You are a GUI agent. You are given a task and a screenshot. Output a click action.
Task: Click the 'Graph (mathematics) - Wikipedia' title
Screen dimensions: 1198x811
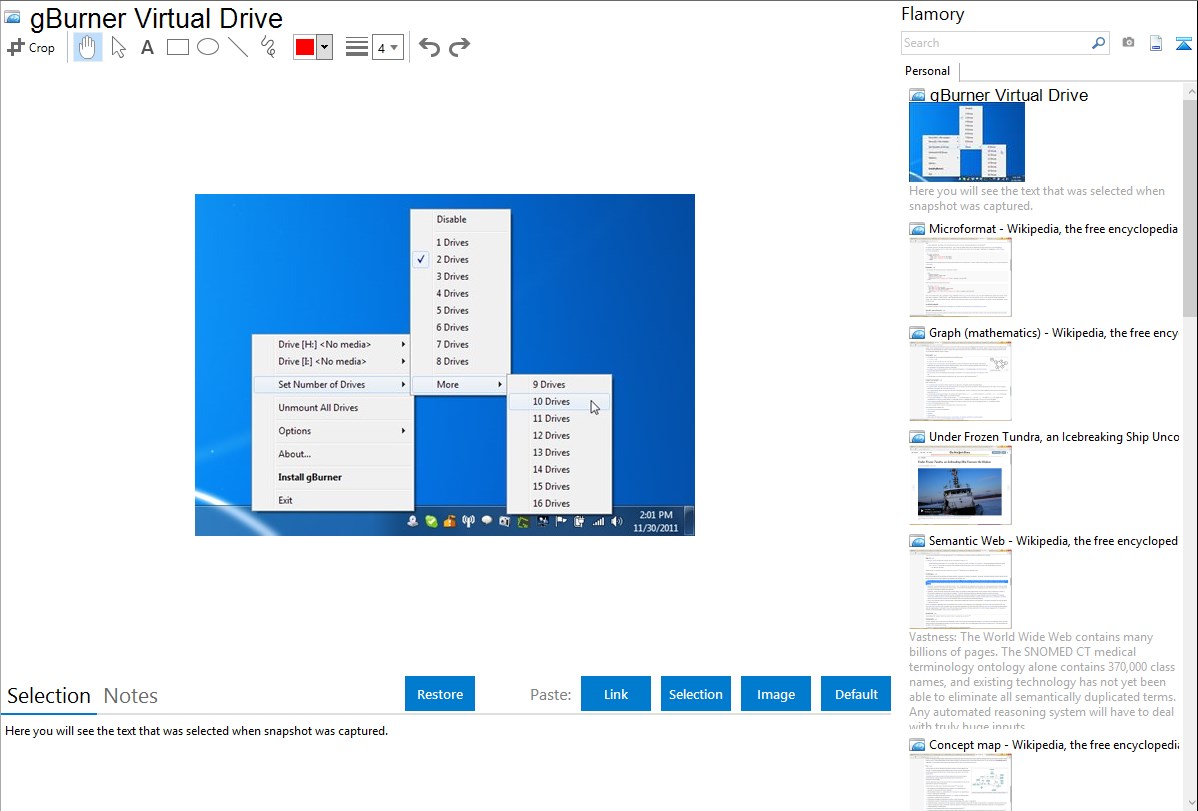(x=1053, y=333)
